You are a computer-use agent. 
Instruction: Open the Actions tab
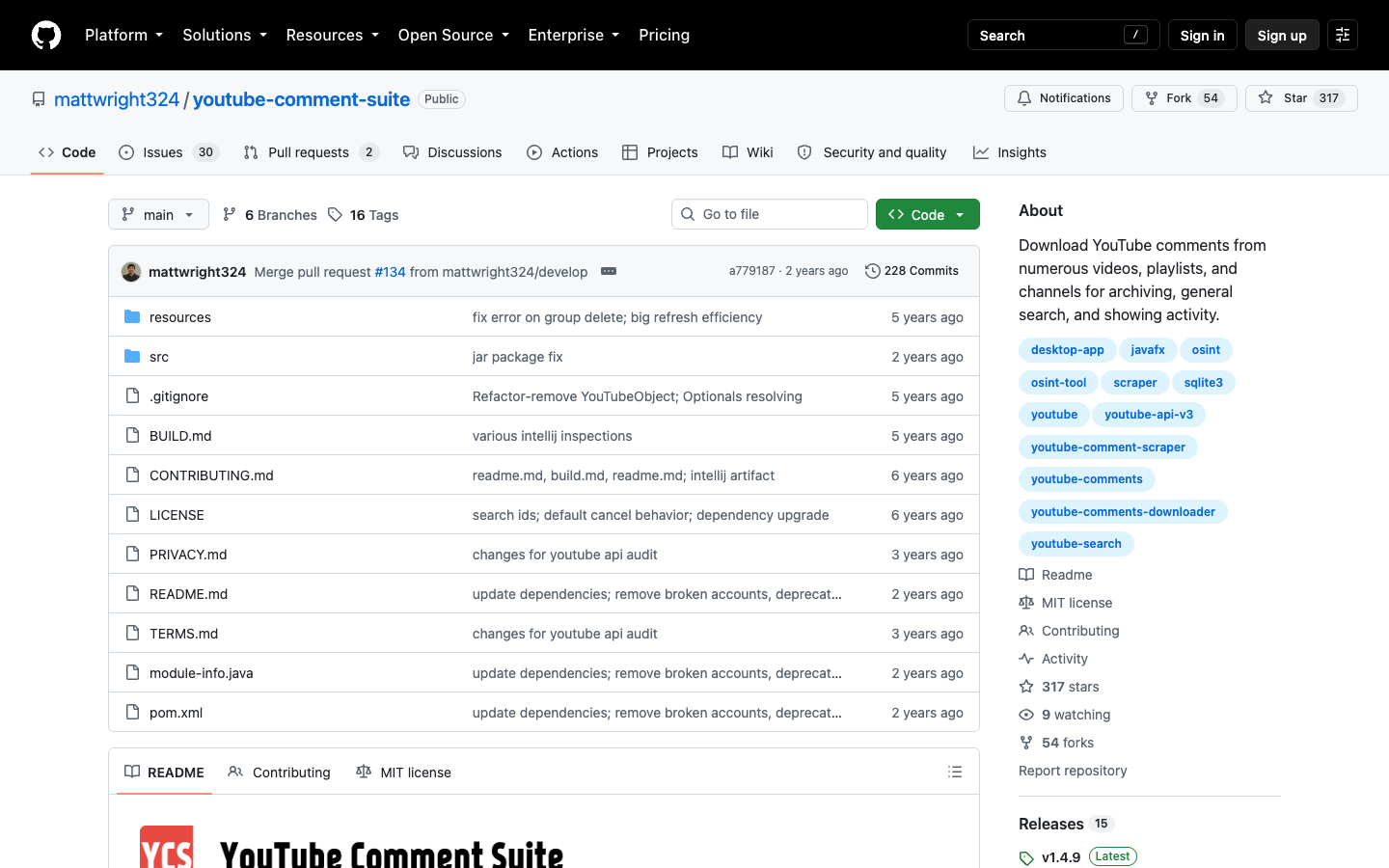pyautogui.click(x=562, y=152)
